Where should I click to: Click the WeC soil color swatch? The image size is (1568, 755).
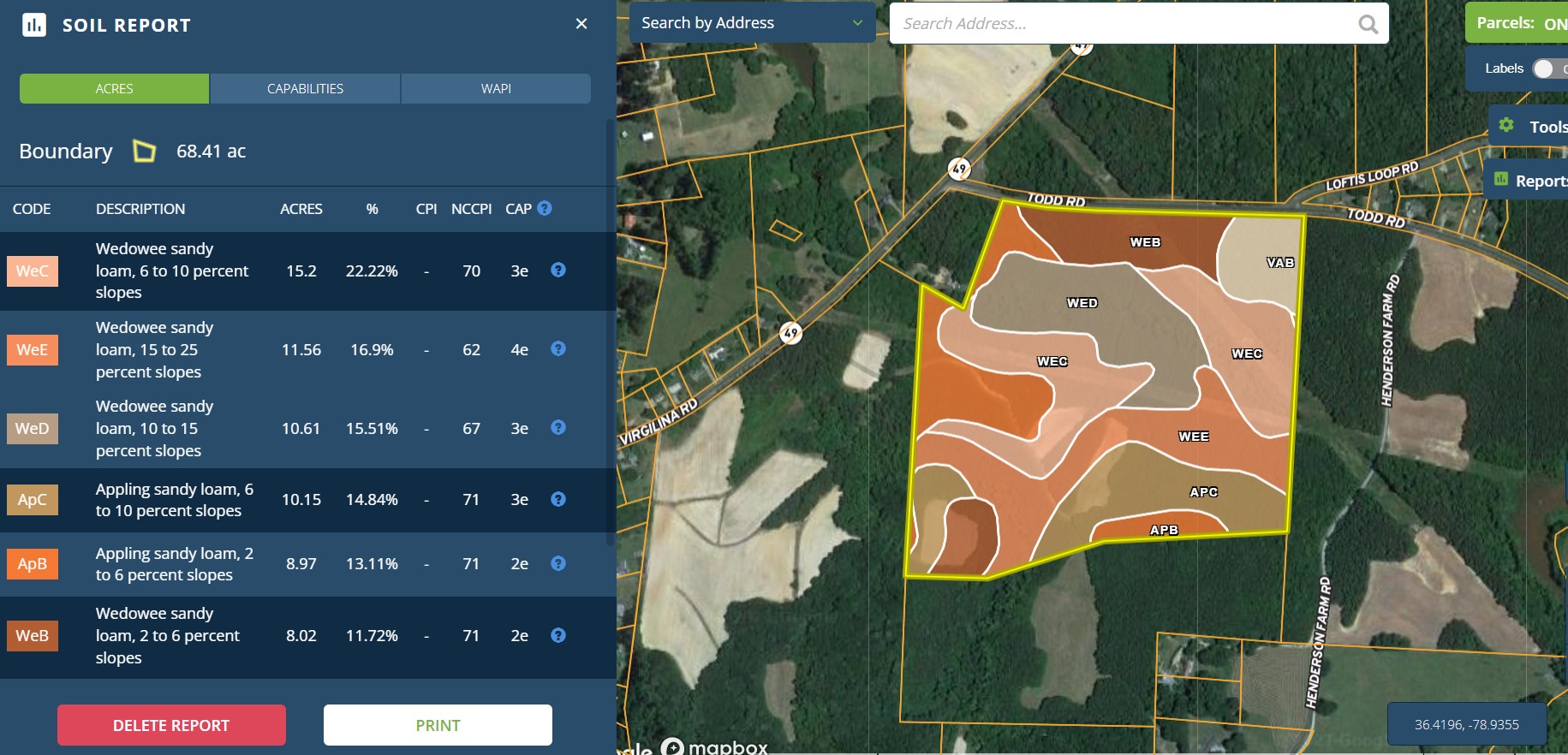click(x=33, y=271)
